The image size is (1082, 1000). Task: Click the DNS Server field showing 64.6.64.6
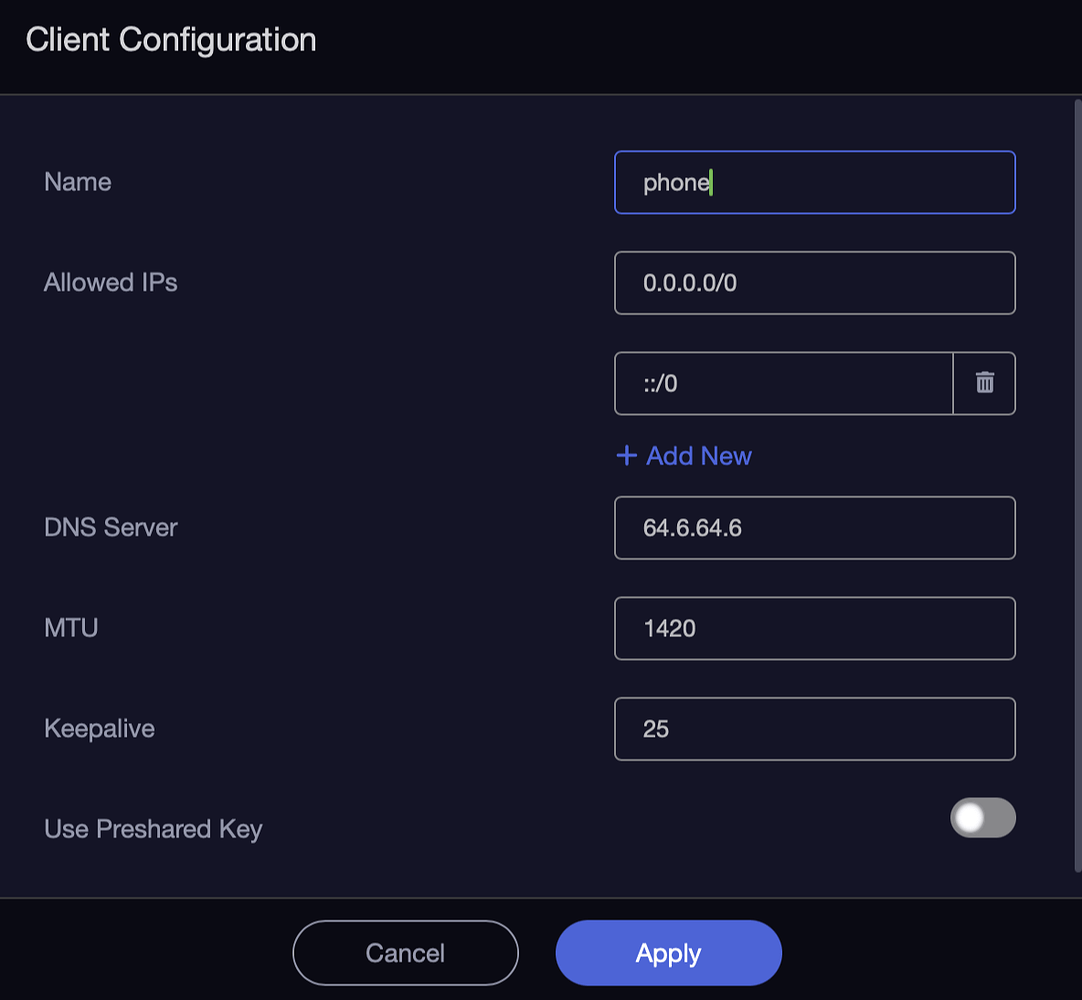pyautogui.click(x=814, y=527)
